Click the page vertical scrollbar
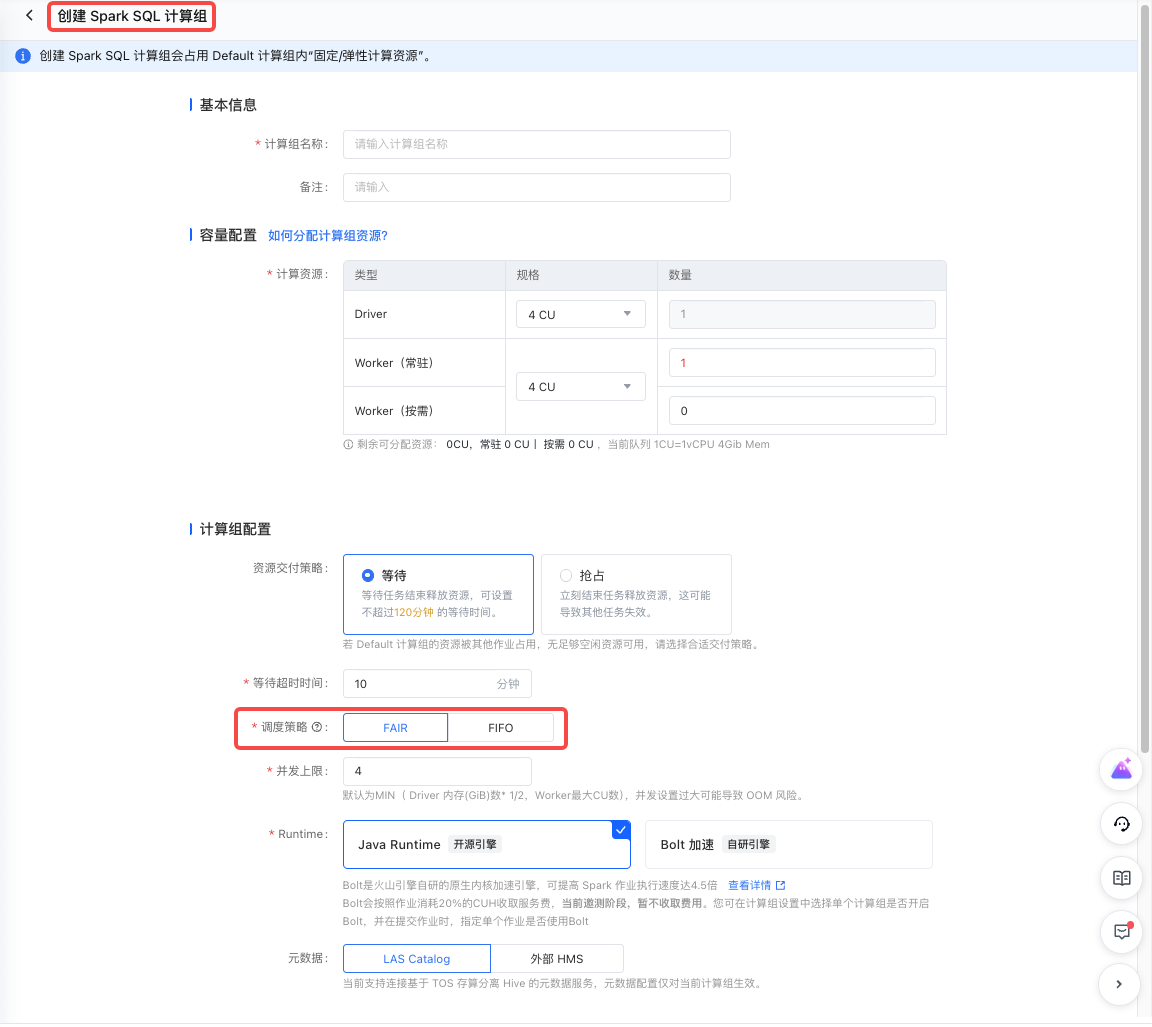 click(x=1145, y=378)
